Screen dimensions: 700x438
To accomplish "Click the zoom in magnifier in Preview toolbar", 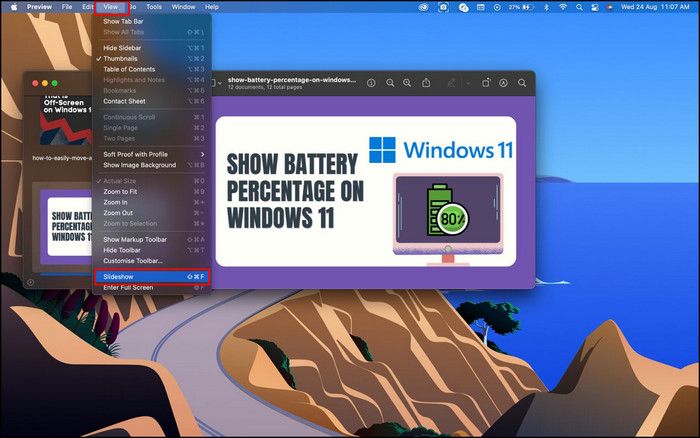I will [x=407, y=83].
